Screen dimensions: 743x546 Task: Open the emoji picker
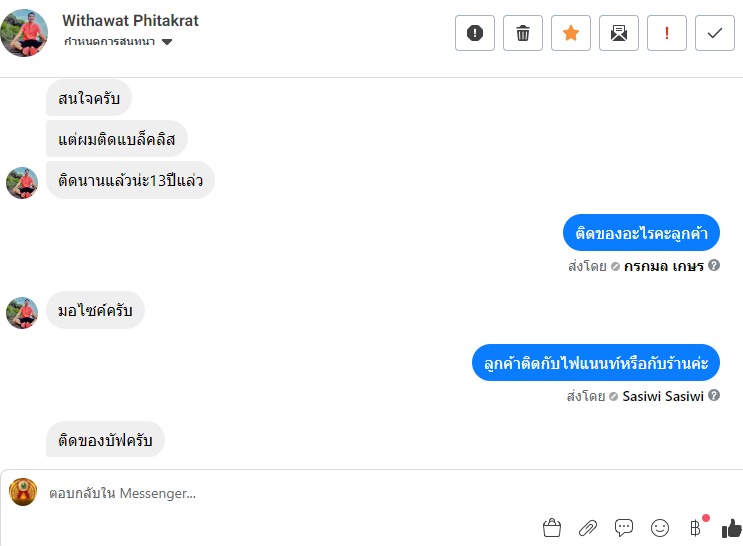(x=660, y=527)
